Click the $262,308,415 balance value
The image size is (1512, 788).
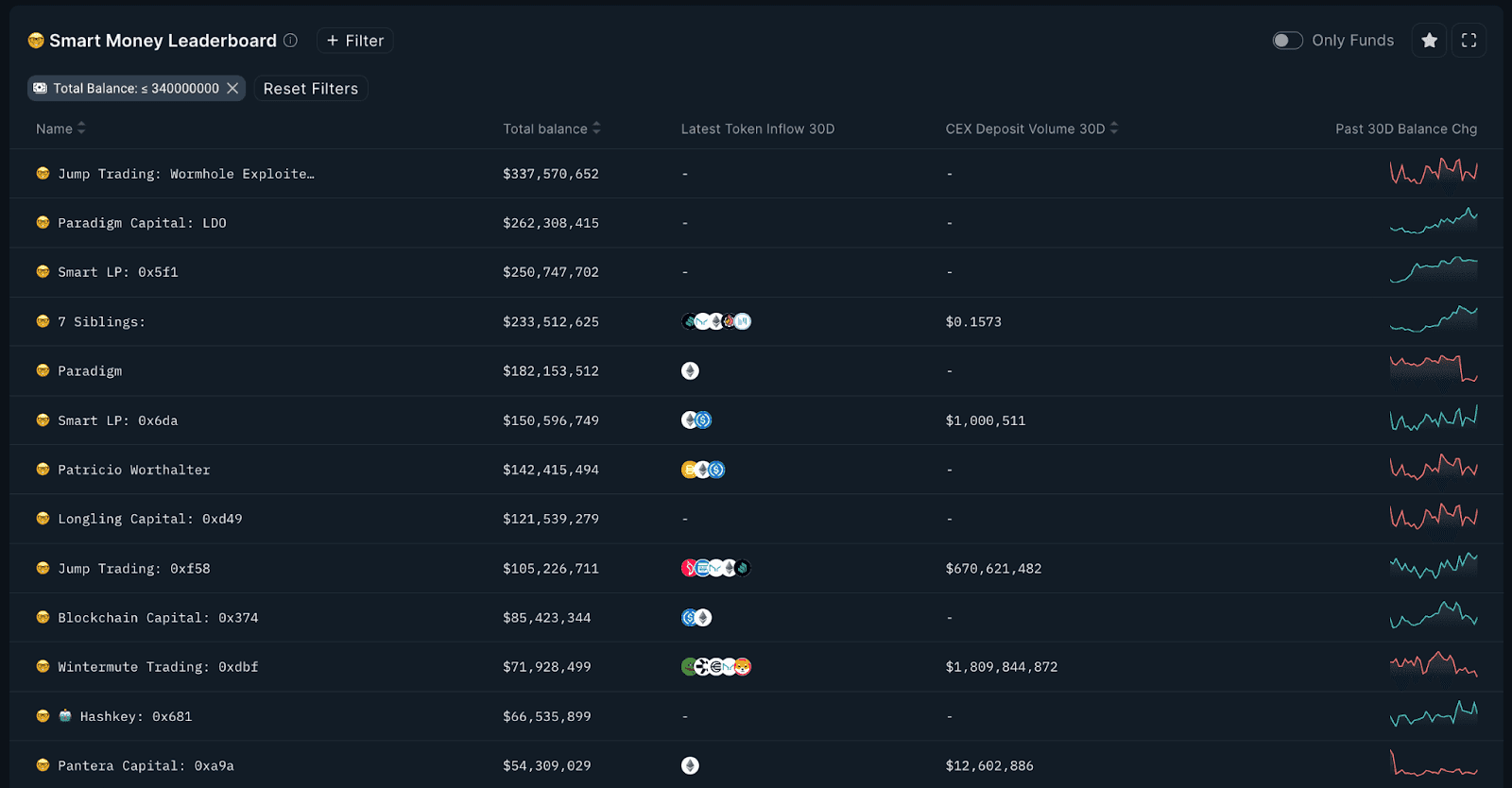pyautogui.click(x=551, y=223)
